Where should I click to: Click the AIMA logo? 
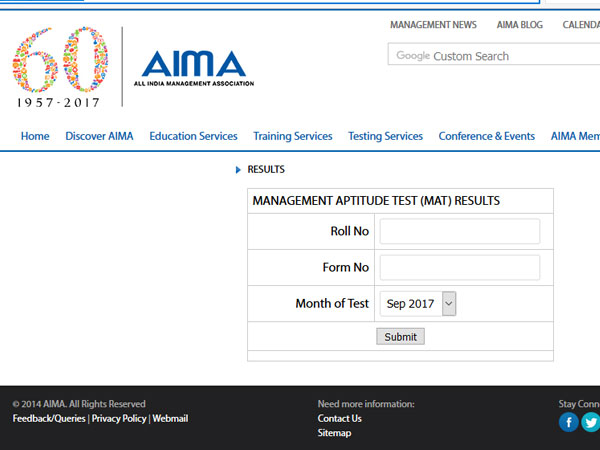[x=196, y=67]
